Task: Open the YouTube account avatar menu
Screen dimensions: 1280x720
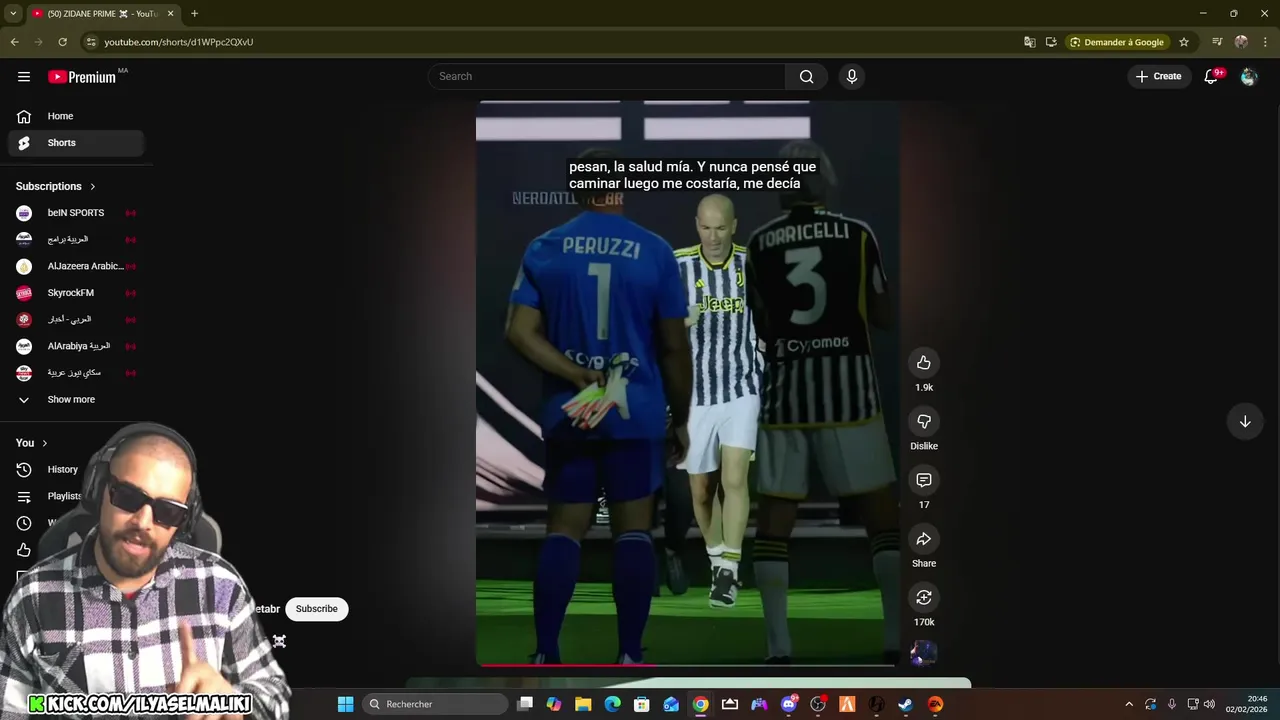Action: [x=1248, y=77]
